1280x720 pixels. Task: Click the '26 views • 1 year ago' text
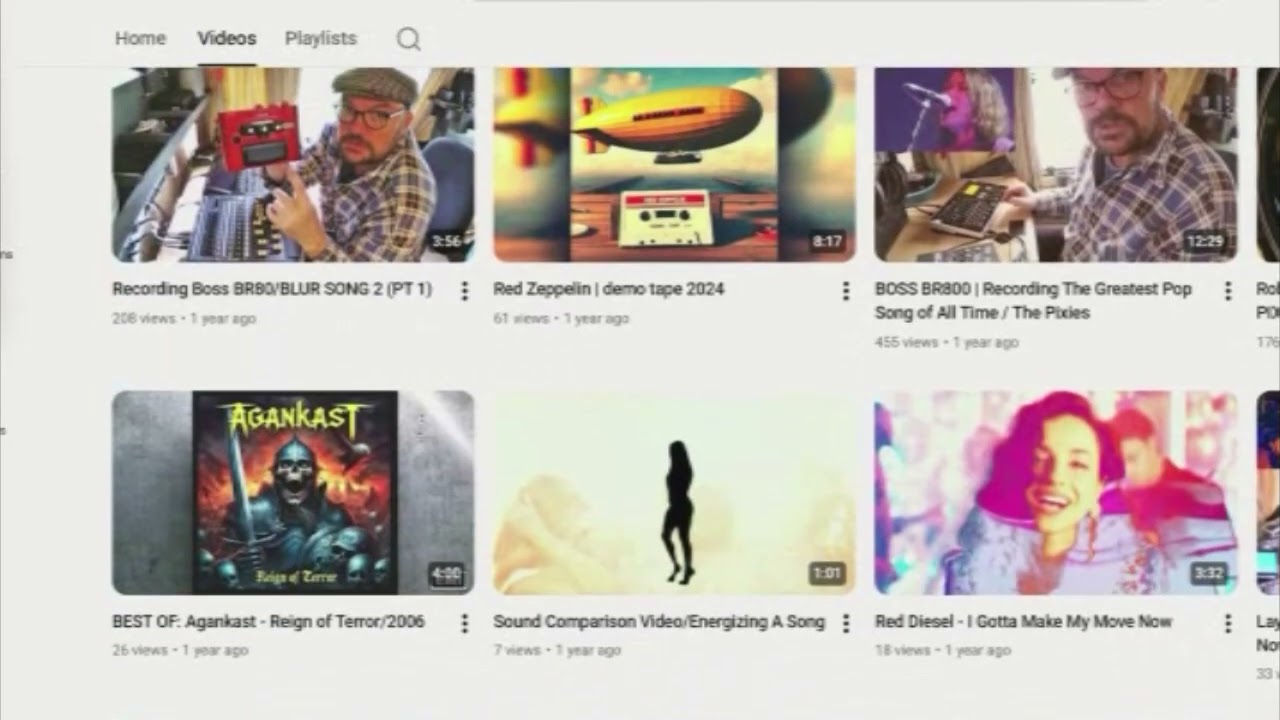[180, 650]
